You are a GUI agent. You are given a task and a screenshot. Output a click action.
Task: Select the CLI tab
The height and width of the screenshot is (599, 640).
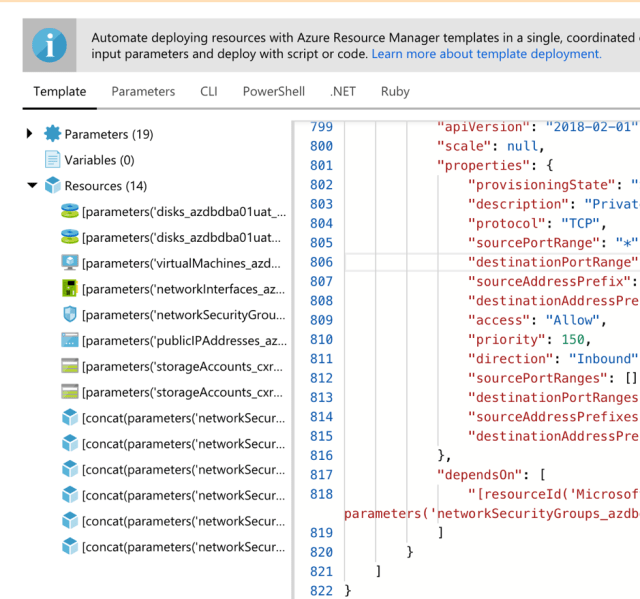[208, 91]
